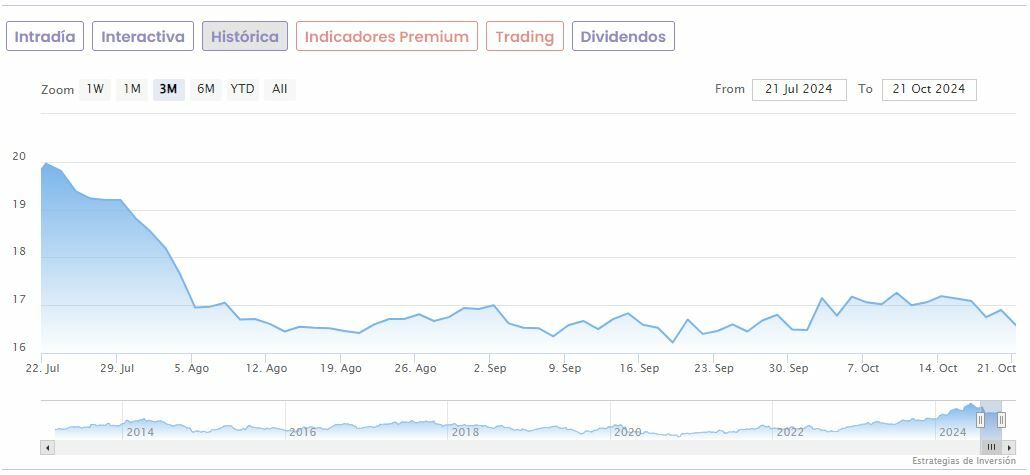Select the active 3M zoom button
Screen dimensions: 1030x475
click(x=168, y=89)
